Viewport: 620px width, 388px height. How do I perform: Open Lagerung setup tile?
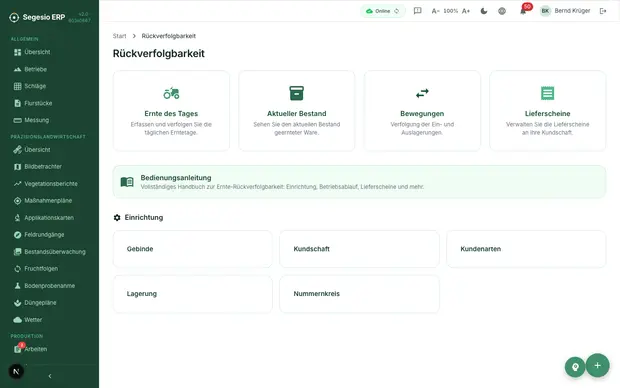193,294
